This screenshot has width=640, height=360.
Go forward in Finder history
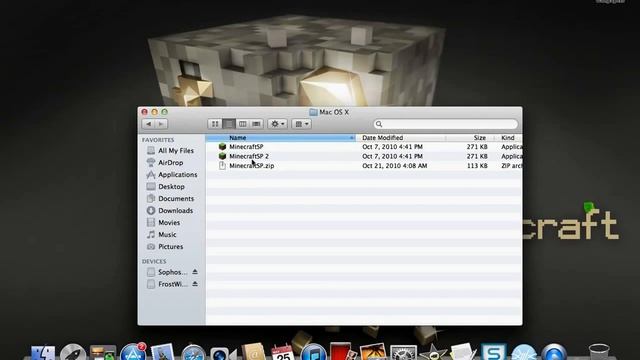161,124
